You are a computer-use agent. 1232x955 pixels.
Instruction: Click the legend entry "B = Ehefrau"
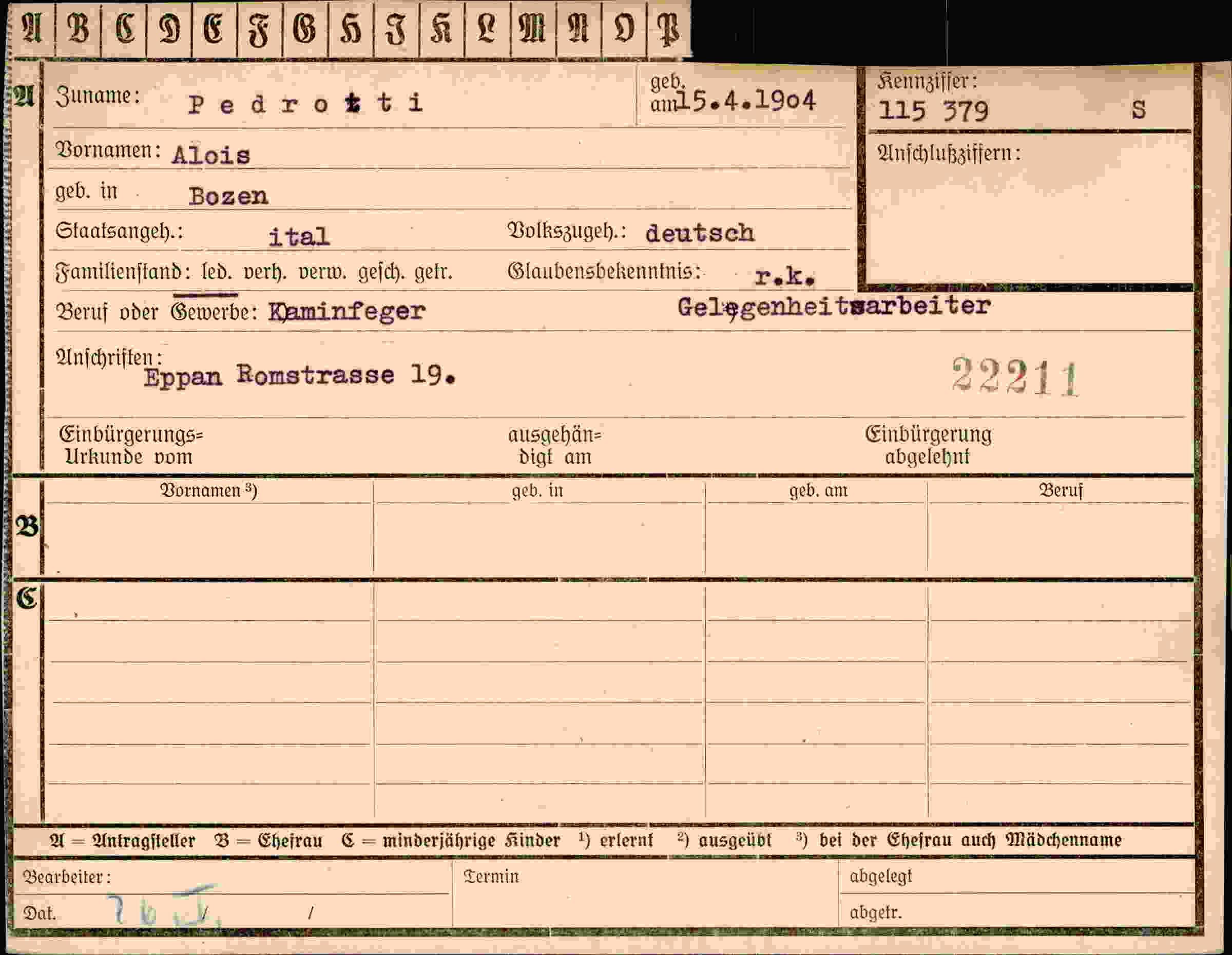[268, 841]
